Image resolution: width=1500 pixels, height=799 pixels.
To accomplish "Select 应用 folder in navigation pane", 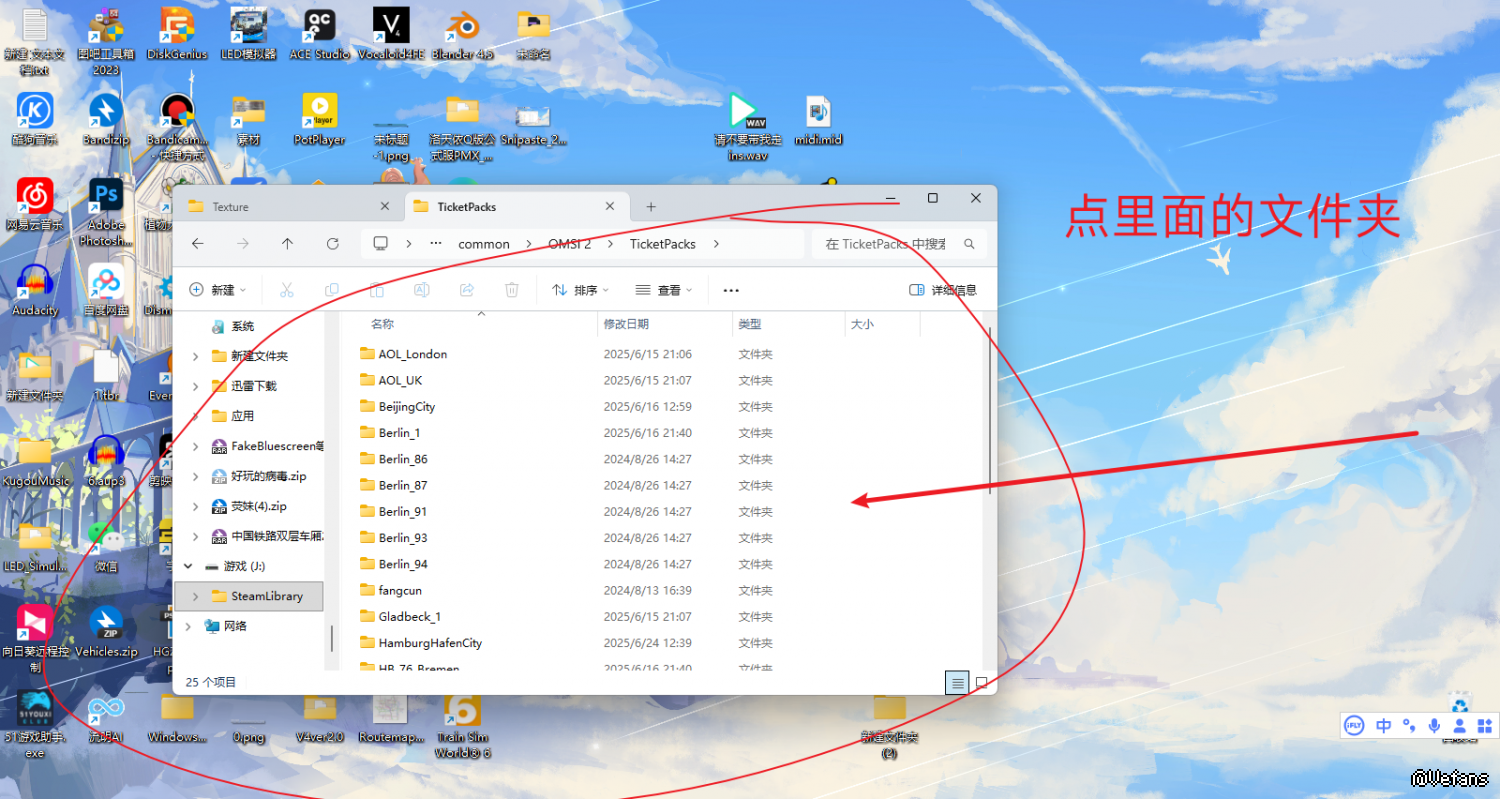I will click(x=232, y=416).
